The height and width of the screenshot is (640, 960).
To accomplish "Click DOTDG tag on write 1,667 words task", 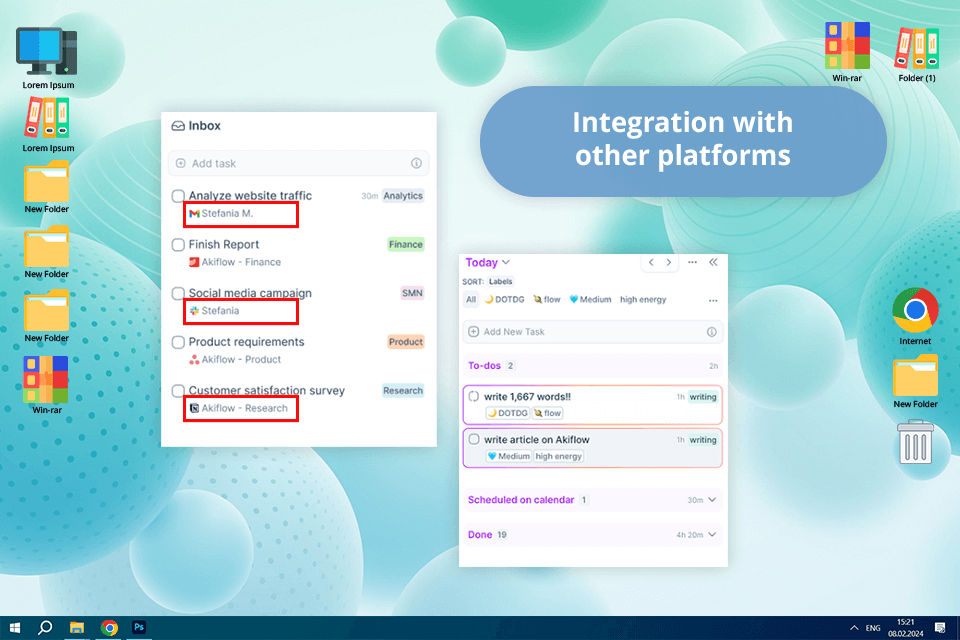I will click(508, 413).
